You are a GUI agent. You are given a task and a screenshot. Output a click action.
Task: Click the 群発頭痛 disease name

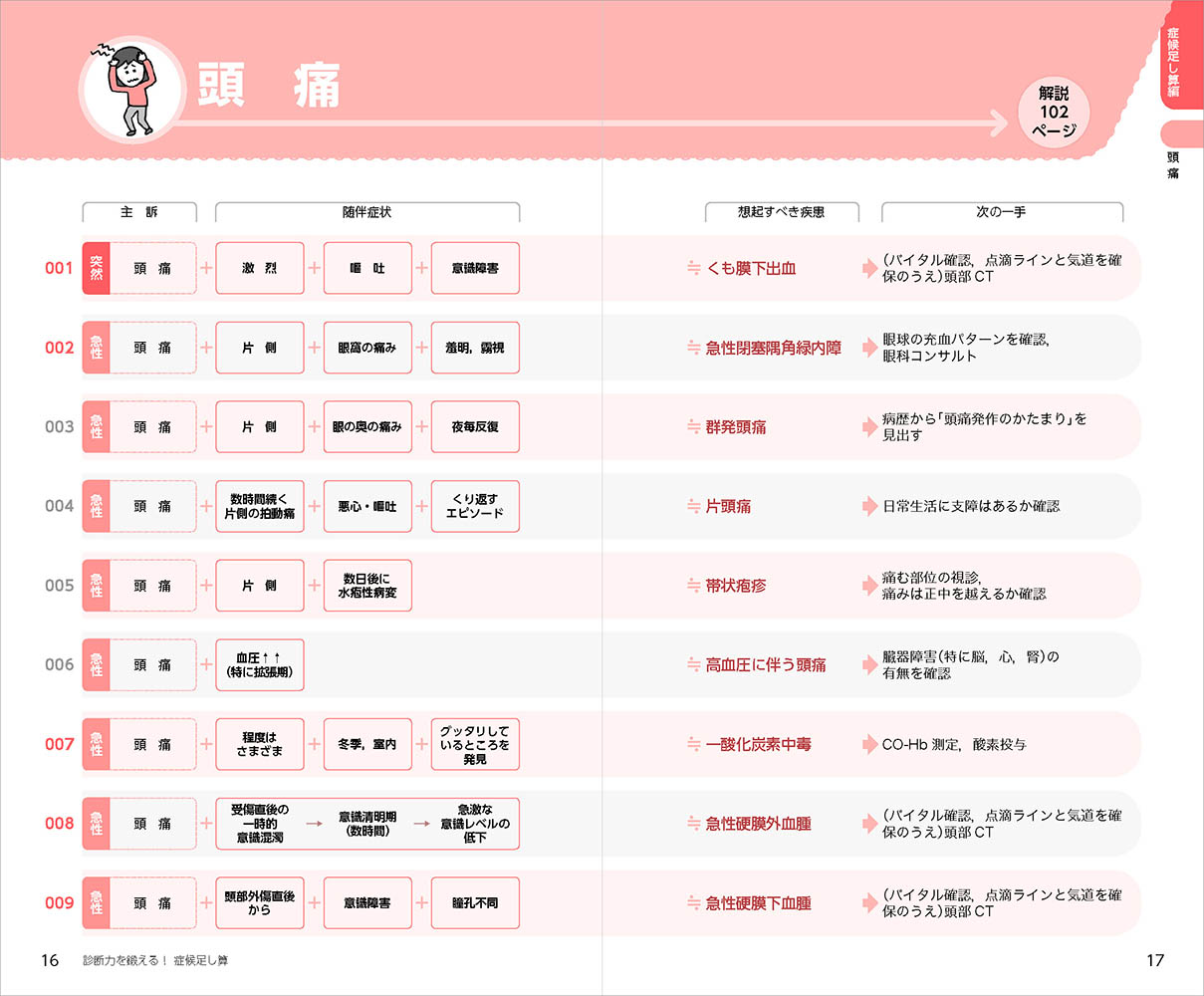pos(736,427)
